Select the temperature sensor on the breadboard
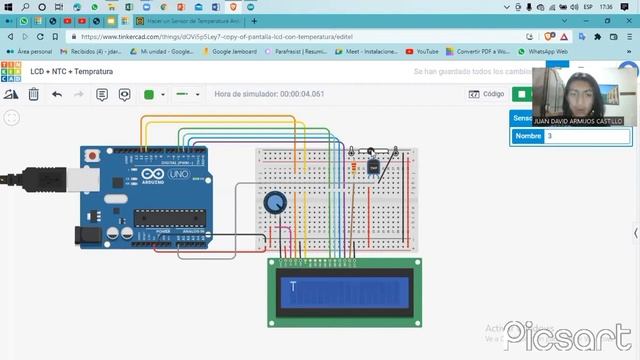This screenshot has height=360, width=640. click(x=373, y=167)
